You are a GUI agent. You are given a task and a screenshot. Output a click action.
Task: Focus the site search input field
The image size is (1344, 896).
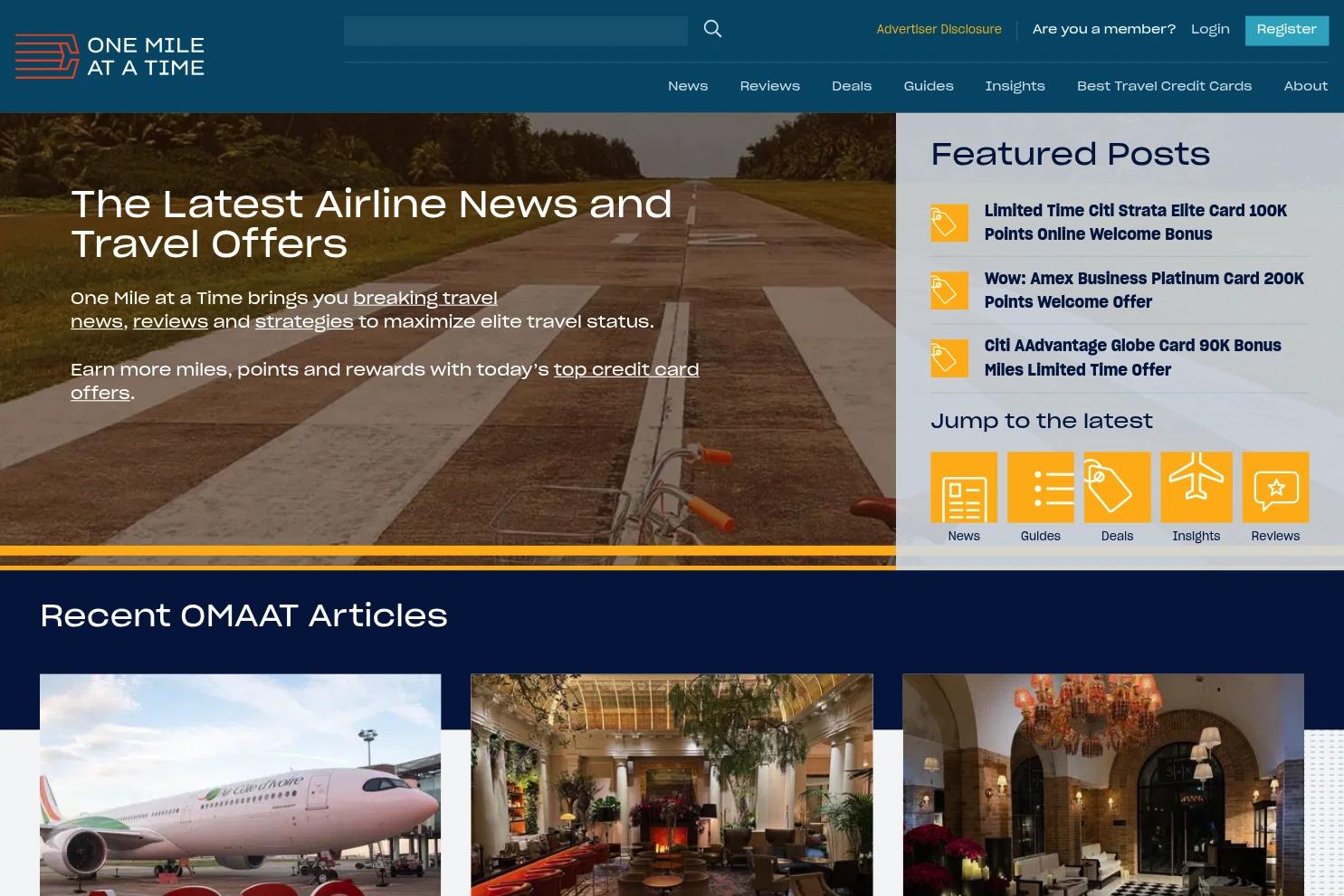tap(516, 31)
